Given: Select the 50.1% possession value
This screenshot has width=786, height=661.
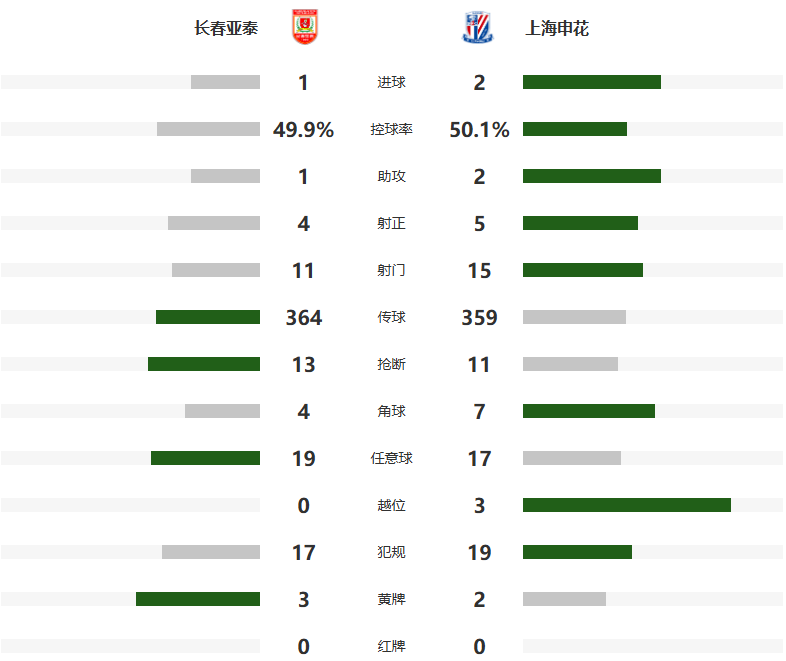Looking at the screenshot, I should 479,130.
